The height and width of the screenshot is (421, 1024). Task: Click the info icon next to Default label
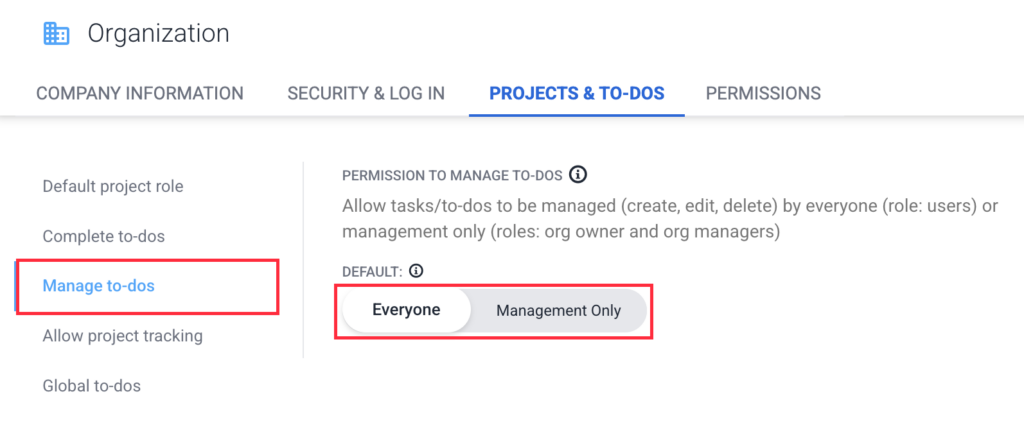coord(416,270)
